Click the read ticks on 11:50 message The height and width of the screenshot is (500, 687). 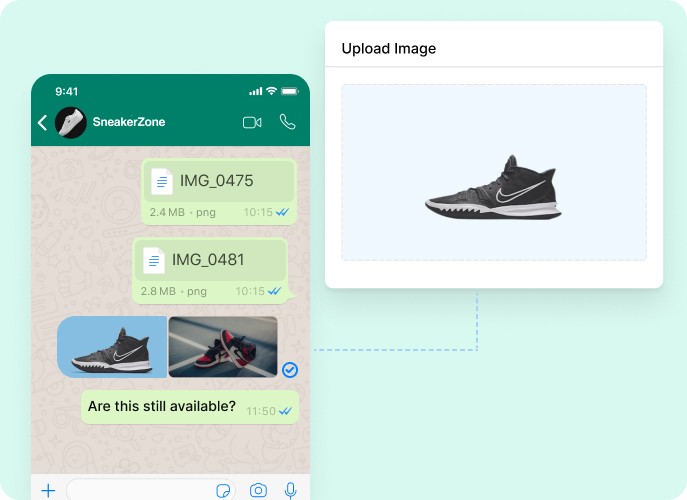point(285,411)
